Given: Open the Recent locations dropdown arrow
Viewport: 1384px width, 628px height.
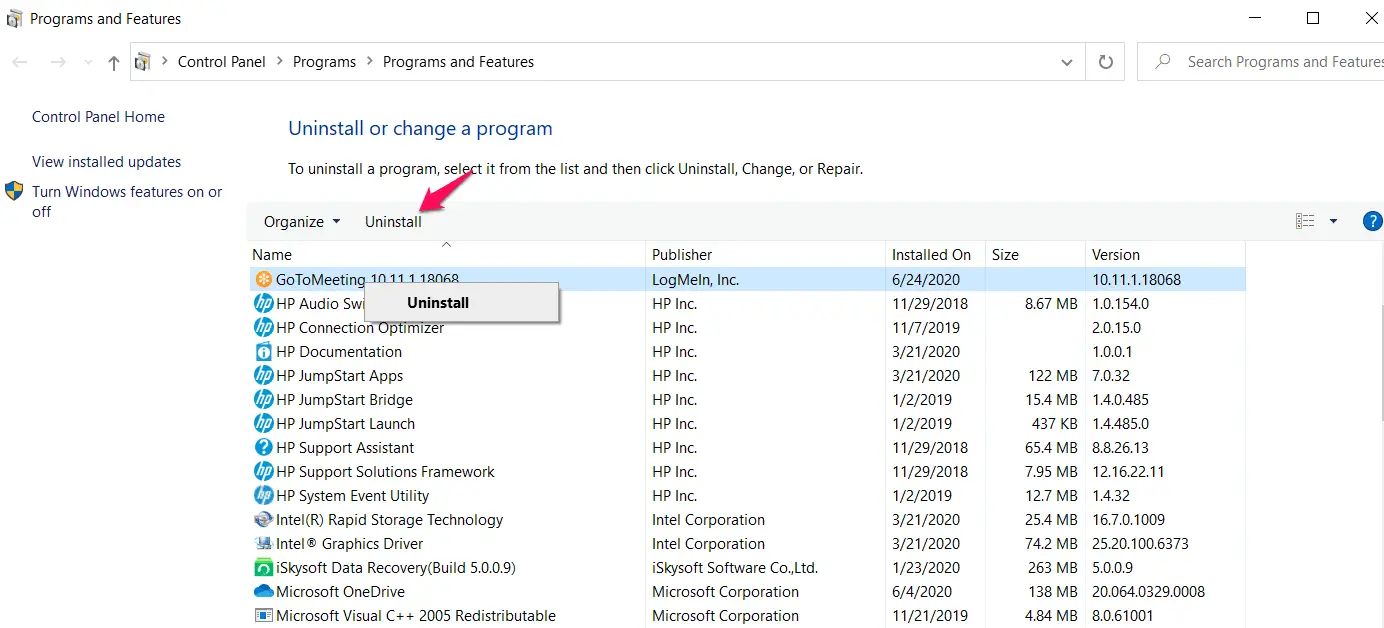Looking at the screenshot, I should [x=86, y=62].
